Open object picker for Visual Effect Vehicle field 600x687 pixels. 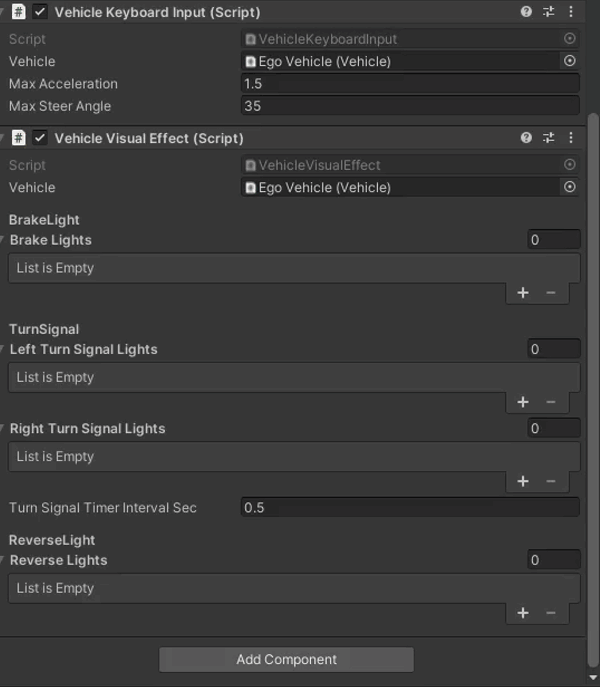(569, 187)
